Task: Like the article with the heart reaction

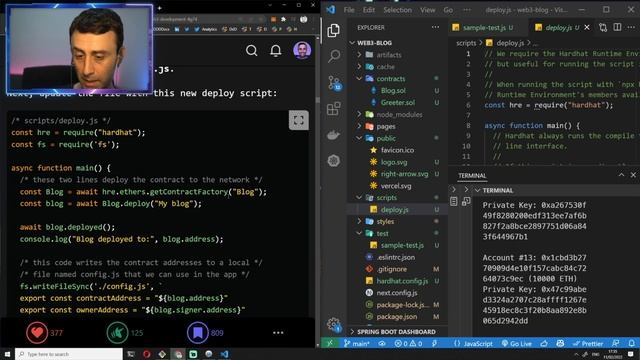Action: click(37, 333)
